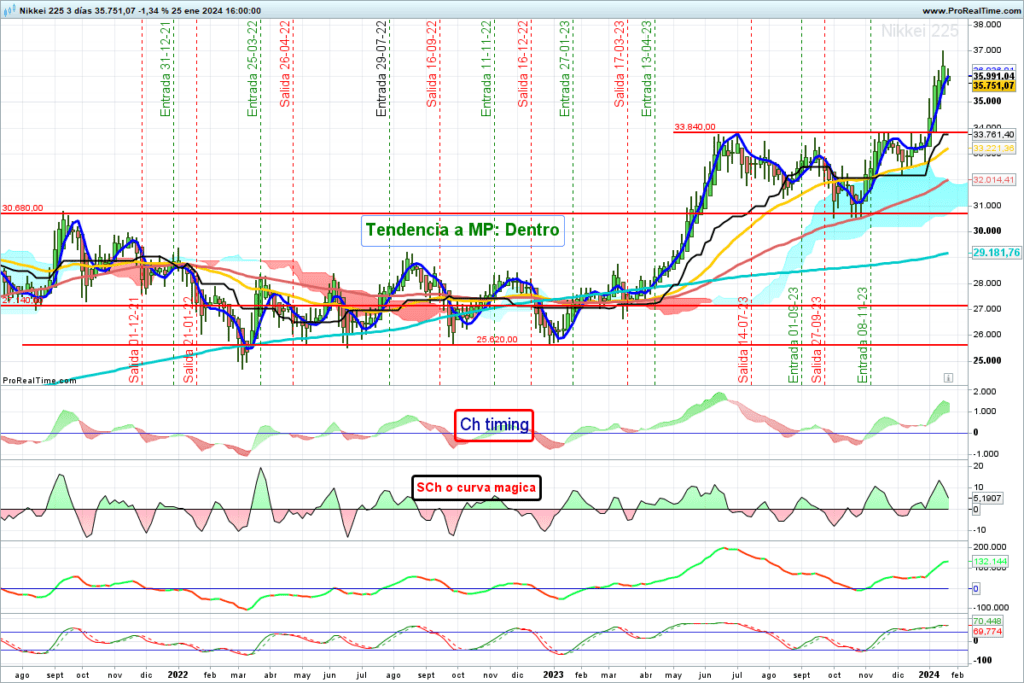The image size is (1024, 683).
Task: Click the 5,1907 value on the SCh panel
Action: pyautogui.click(x=987, y=498)
